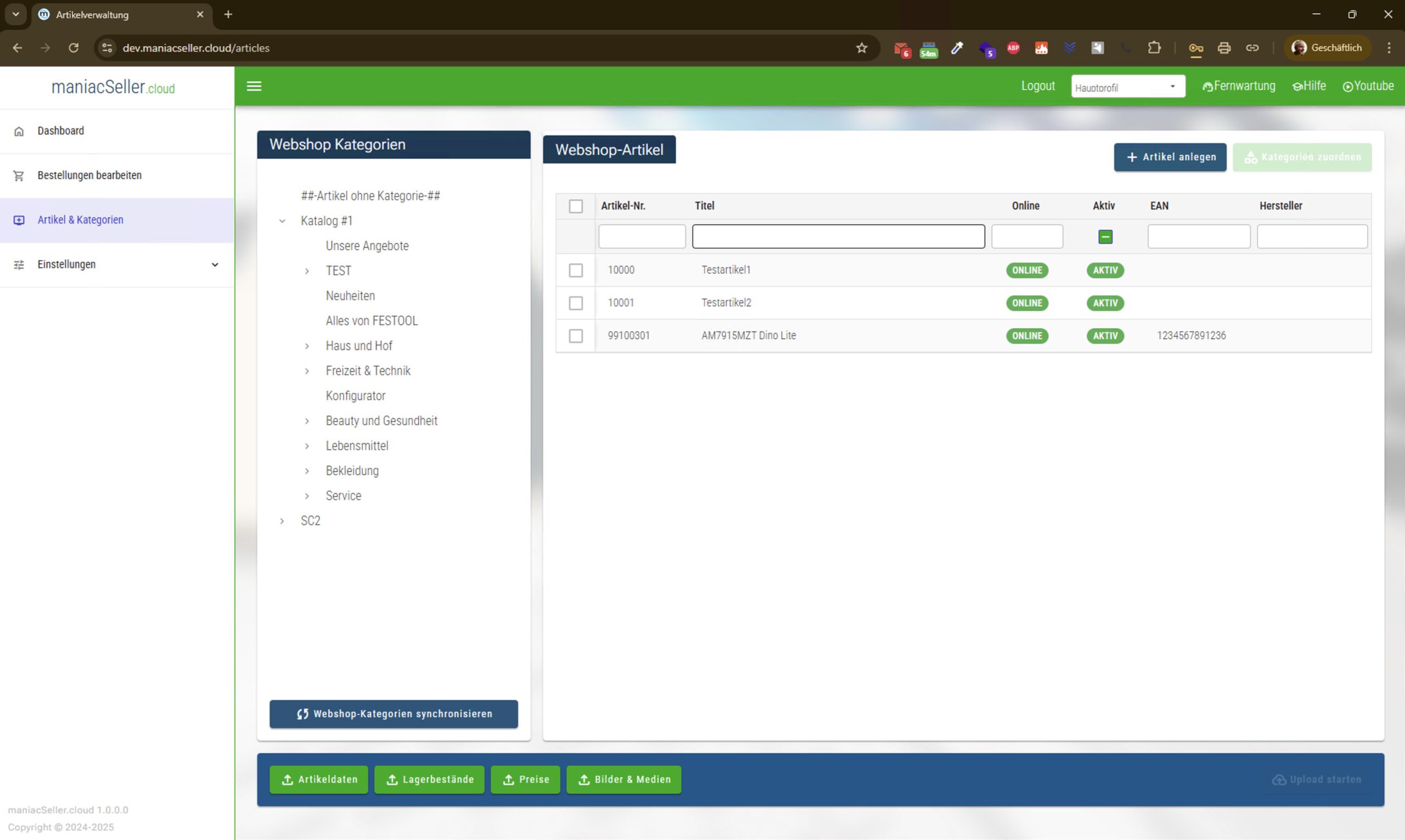Click the Einstellungen sliders icon in sidebar
1405x840 pixels.
click(19, 265)
